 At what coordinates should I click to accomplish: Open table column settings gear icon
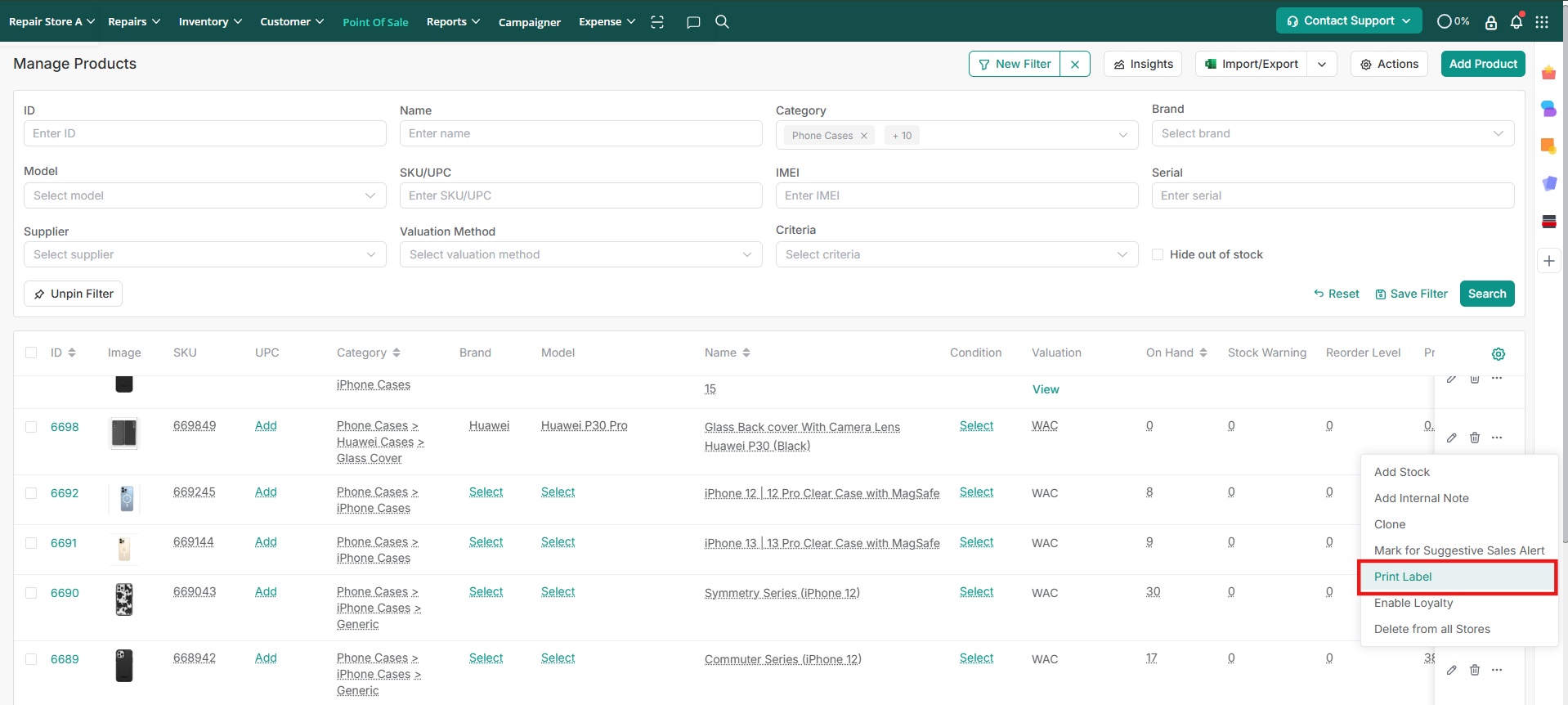pos(1499,353)
